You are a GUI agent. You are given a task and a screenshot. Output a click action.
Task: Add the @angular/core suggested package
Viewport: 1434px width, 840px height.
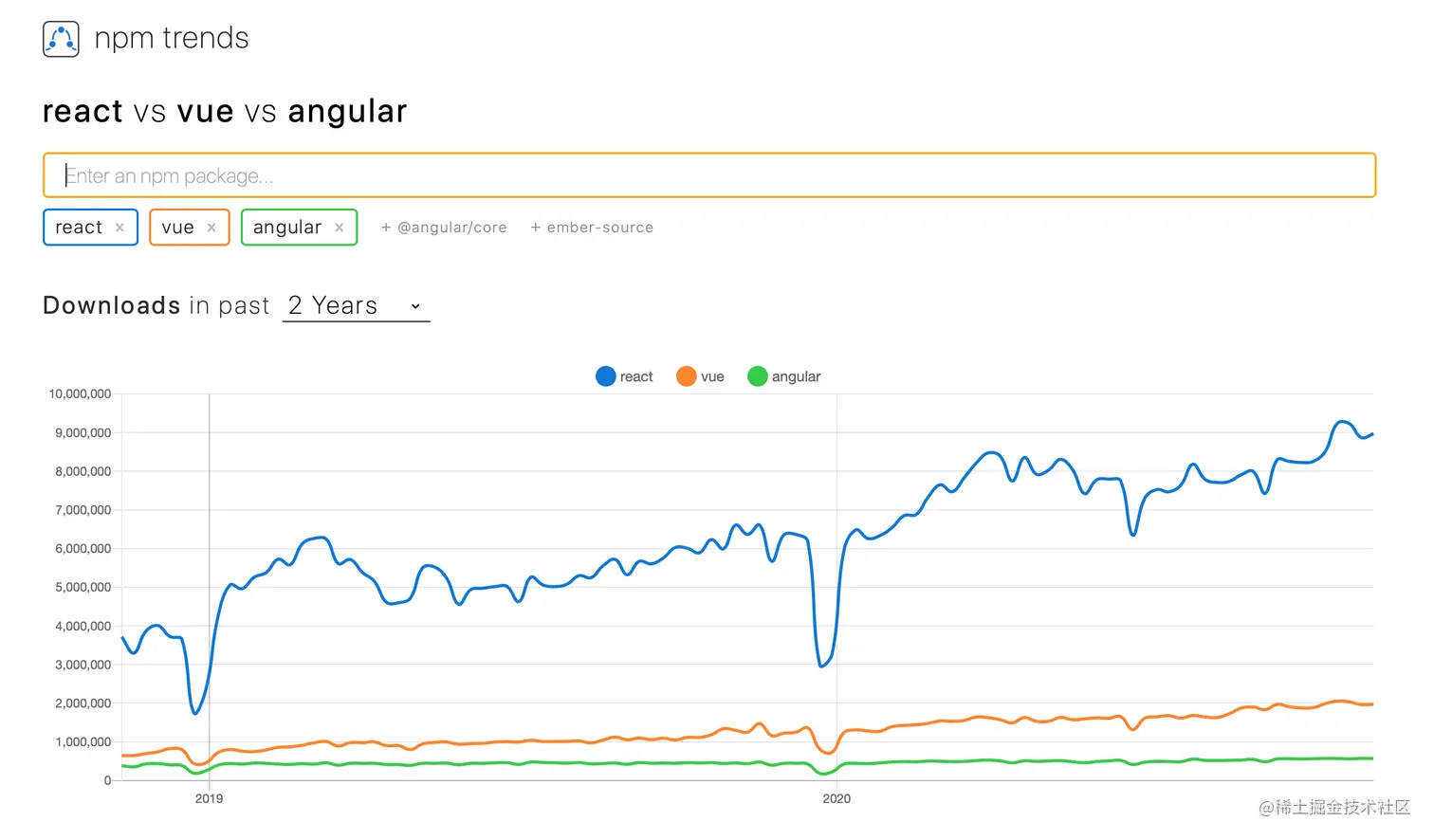[444, 228]
